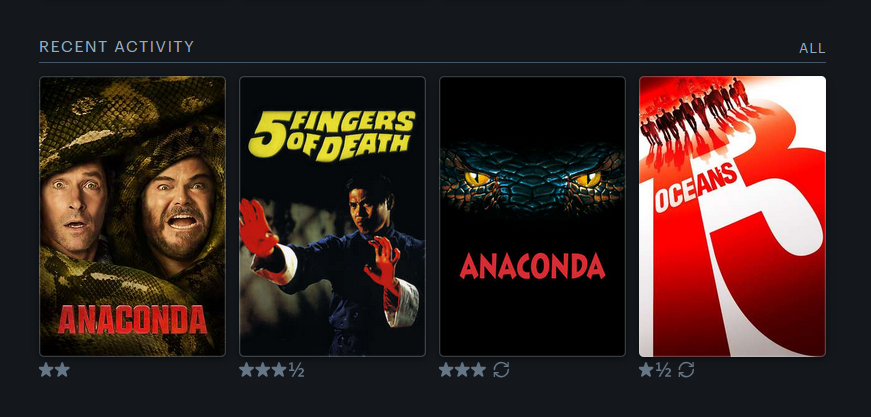Open the Recent Activity section heading
This screenshot has height=417, width=871.
pyautogui.click(x=117, y=47)
